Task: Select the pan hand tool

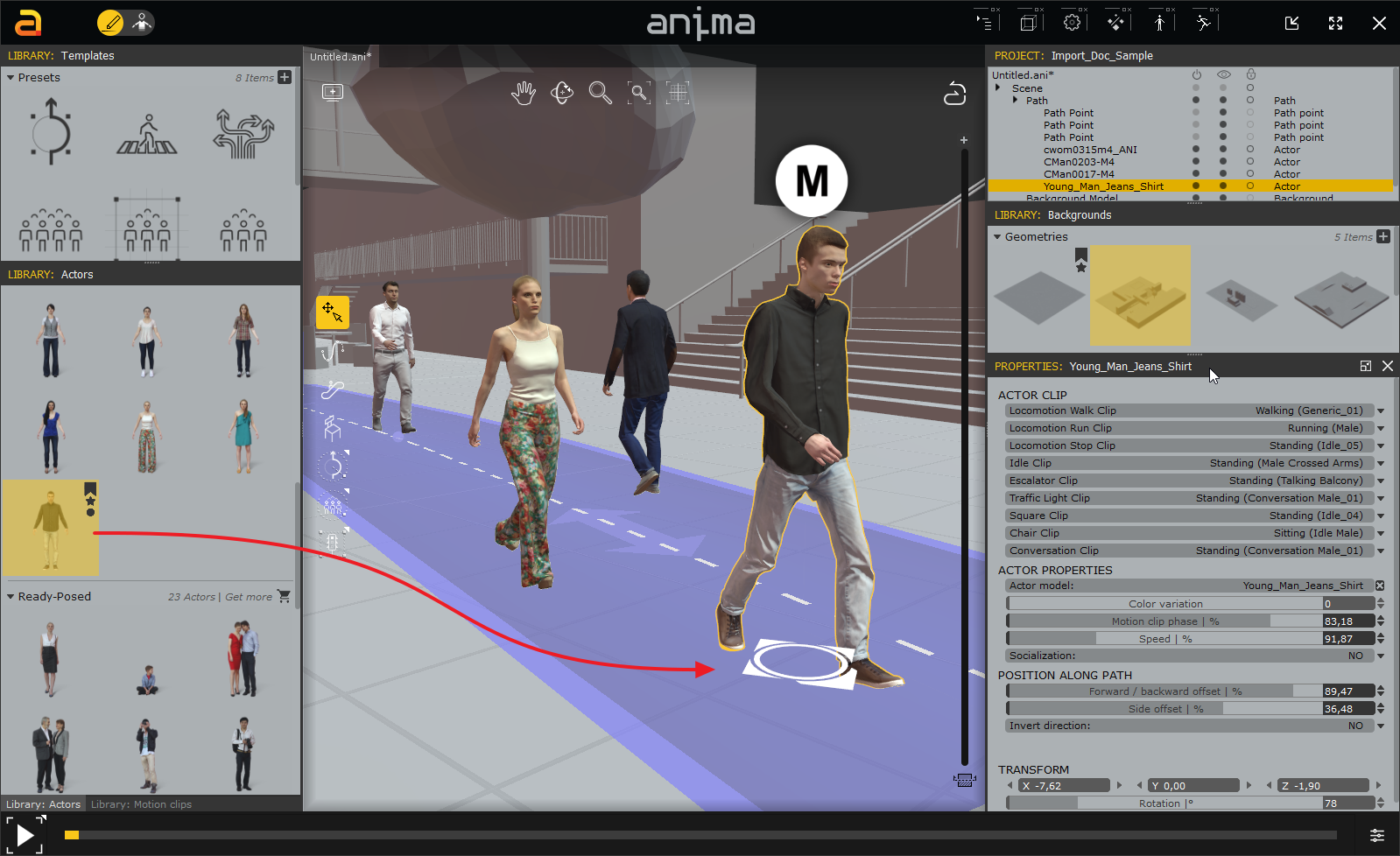Action: [x=524, y=92]
